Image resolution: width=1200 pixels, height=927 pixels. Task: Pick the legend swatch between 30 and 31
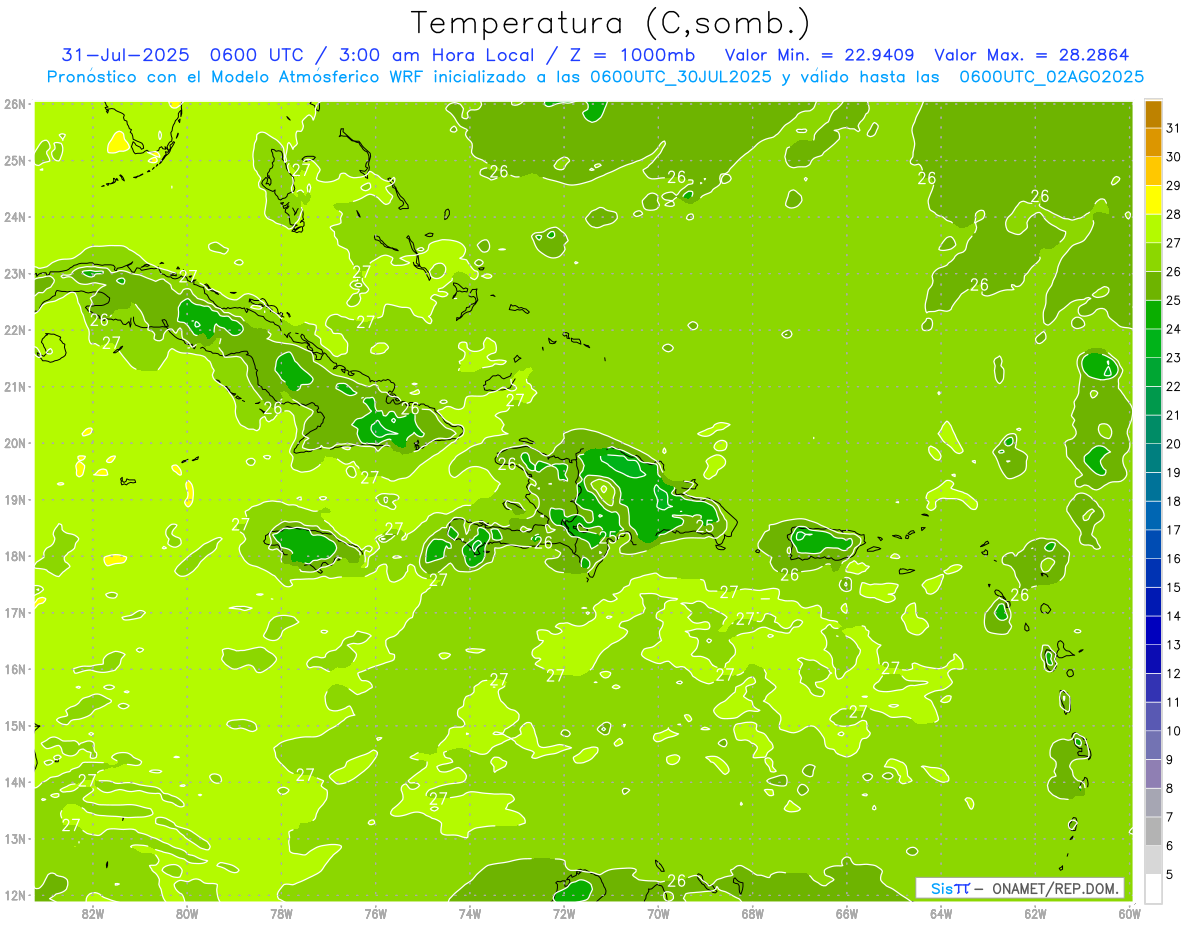click(x=1153, y=142)
